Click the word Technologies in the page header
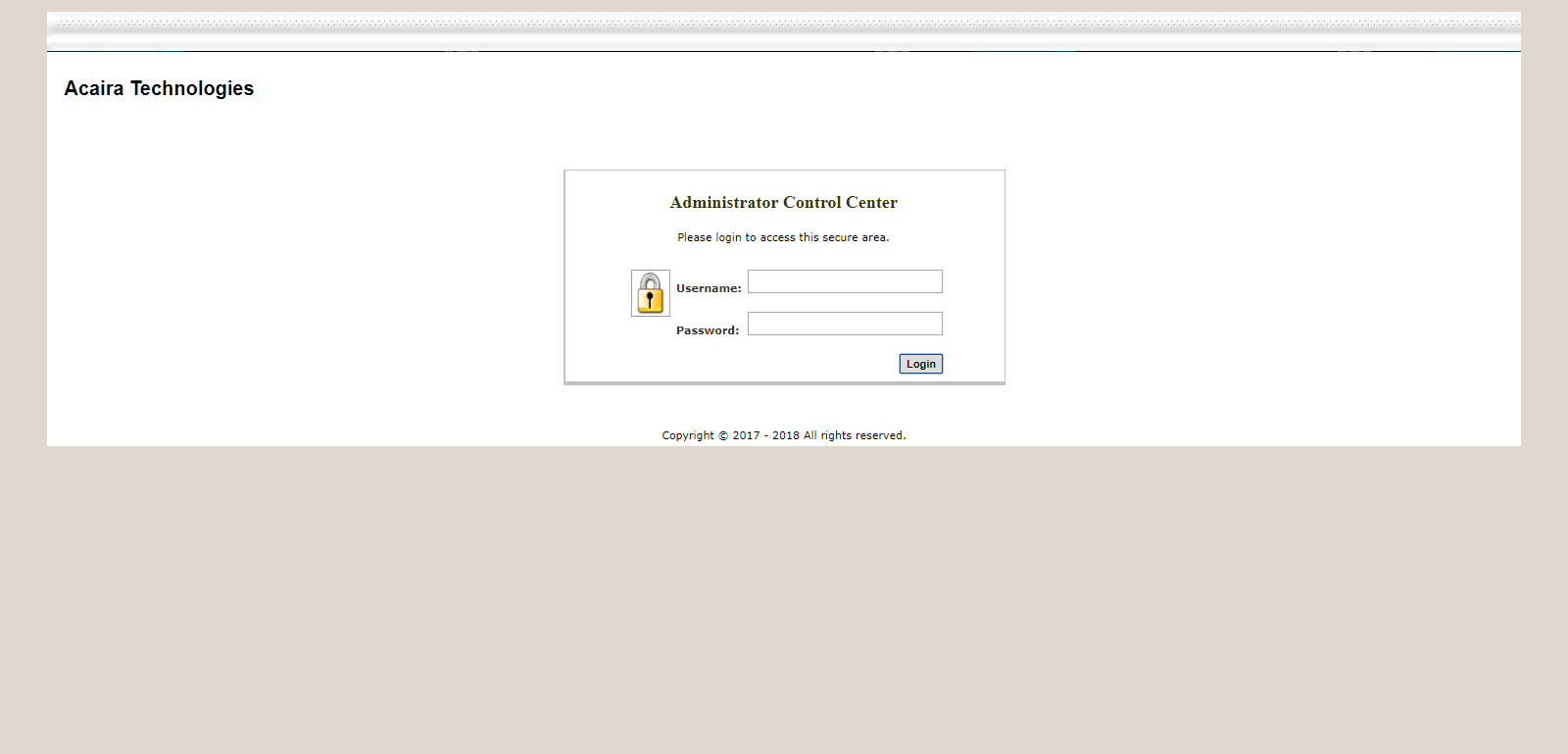The height and width of the screenshot is (754, 1568). point(192,88)
